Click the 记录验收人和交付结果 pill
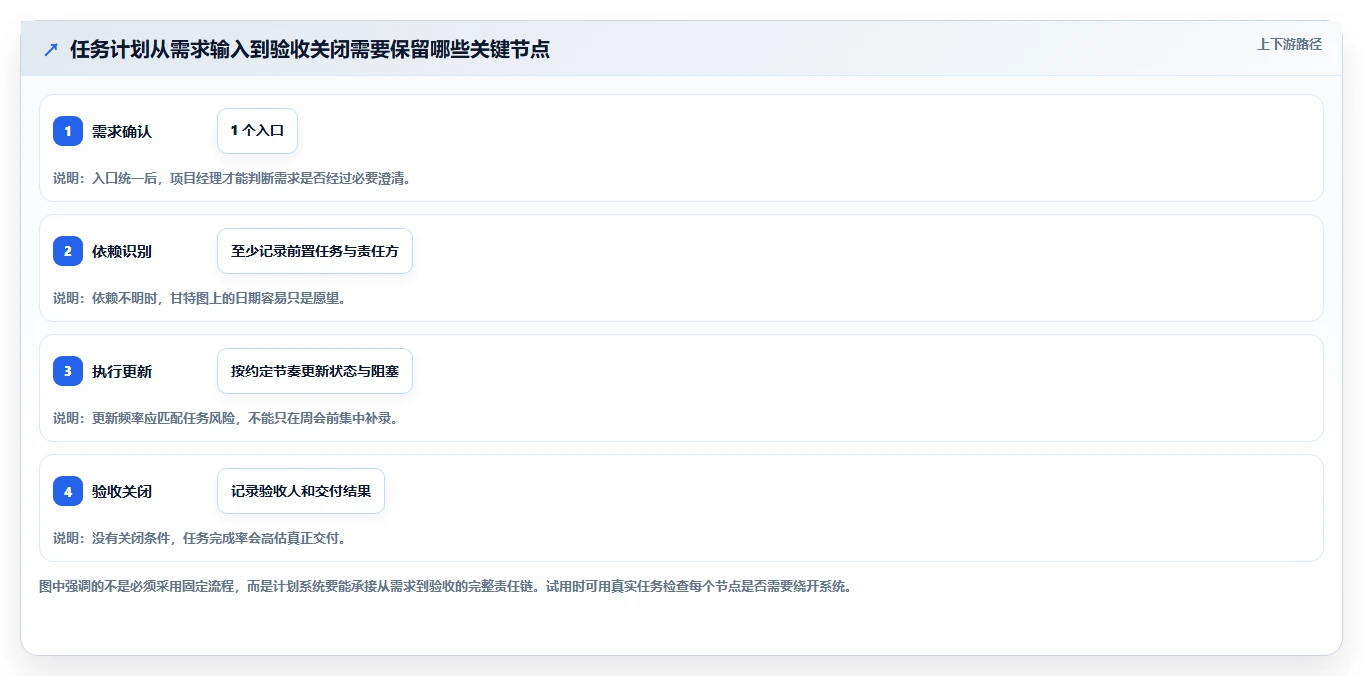Screen dimensions: 1363x676 click(301, 491)
